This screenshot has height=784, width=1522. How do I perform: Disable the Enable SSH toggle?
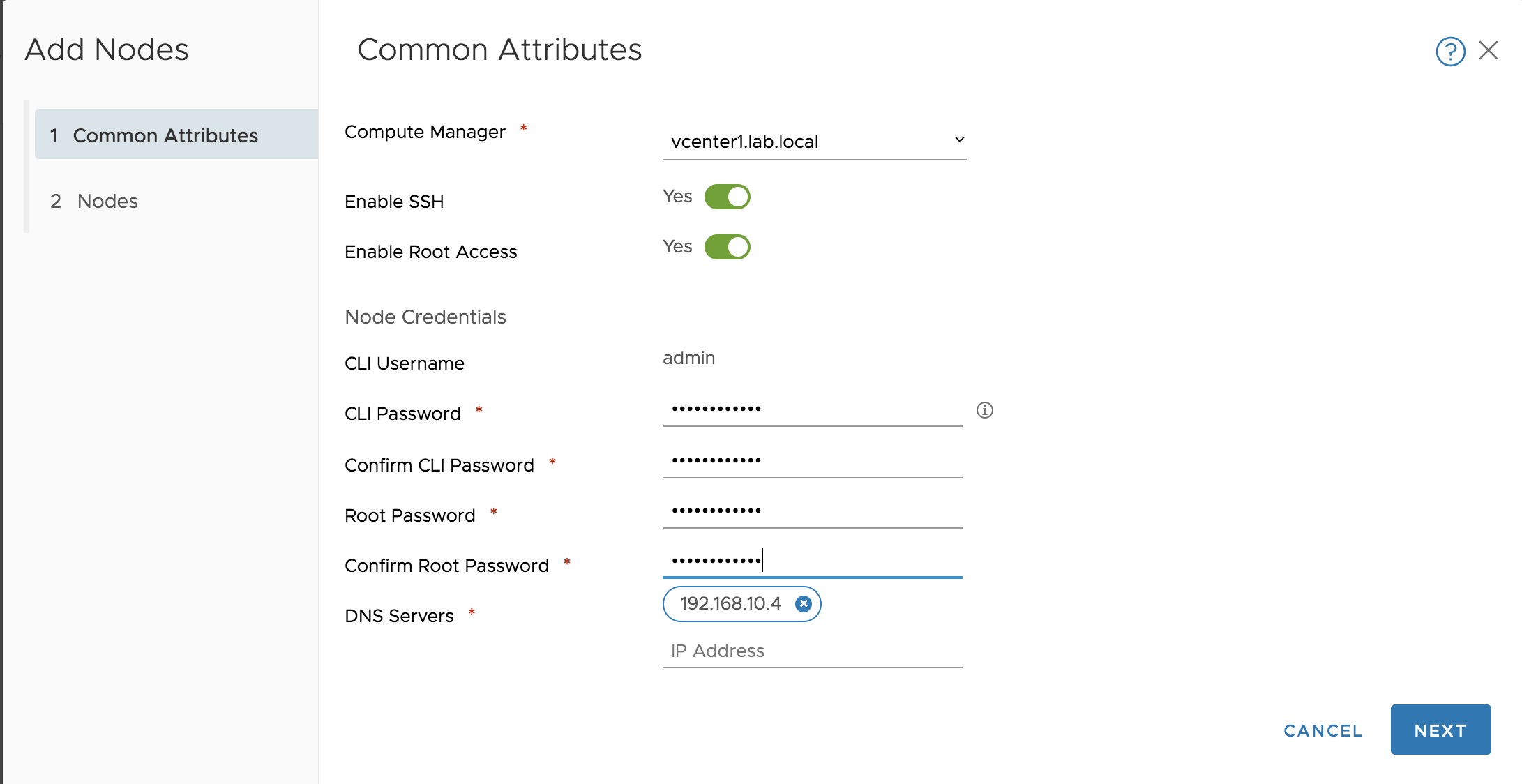tap(727, 196)
